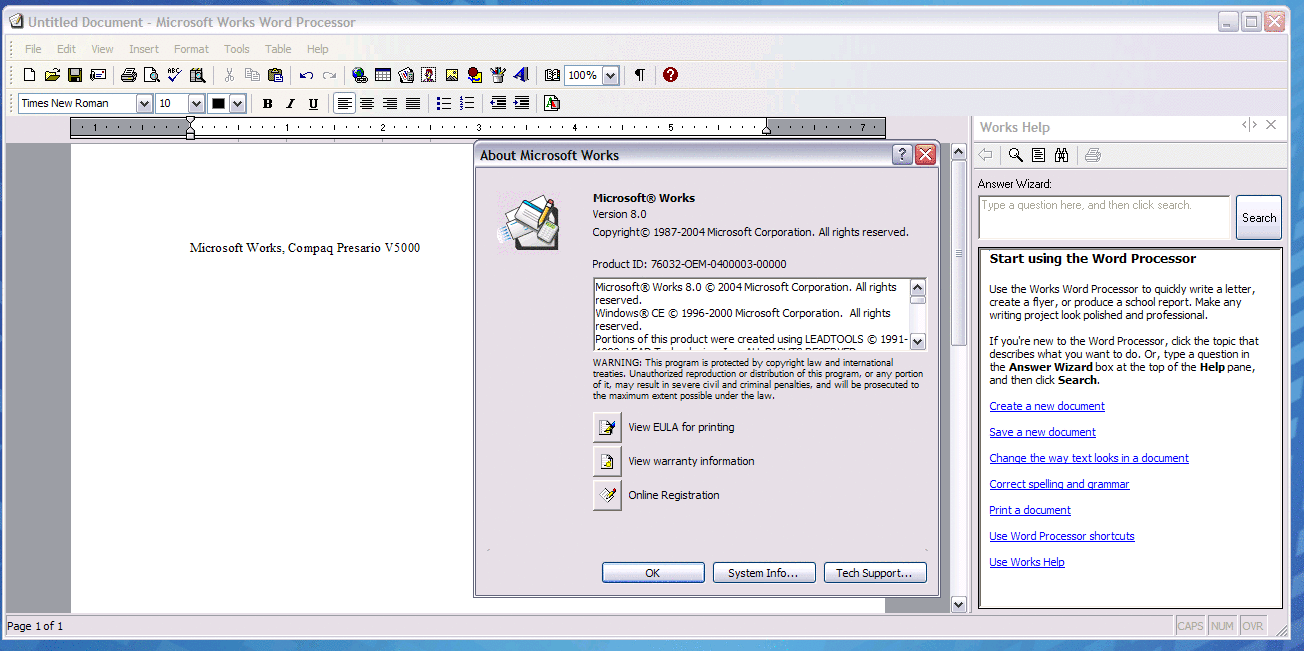Close the Works Help pane with its X
This screenshot has height=651, width=1304.
tap(1271, 125)
